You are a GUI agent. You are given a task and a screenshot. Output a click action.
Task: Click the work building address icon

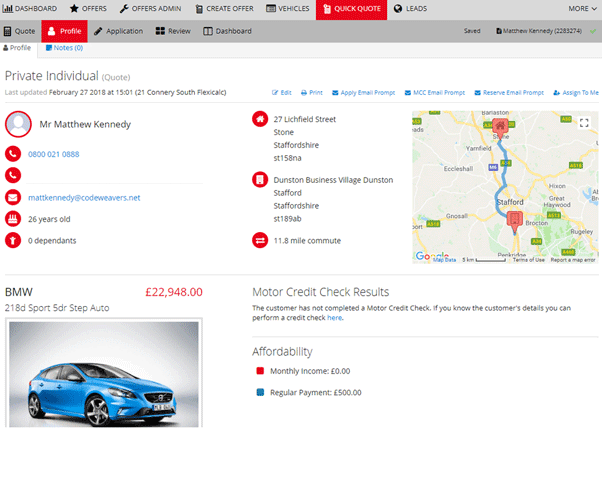coord(260,179)
